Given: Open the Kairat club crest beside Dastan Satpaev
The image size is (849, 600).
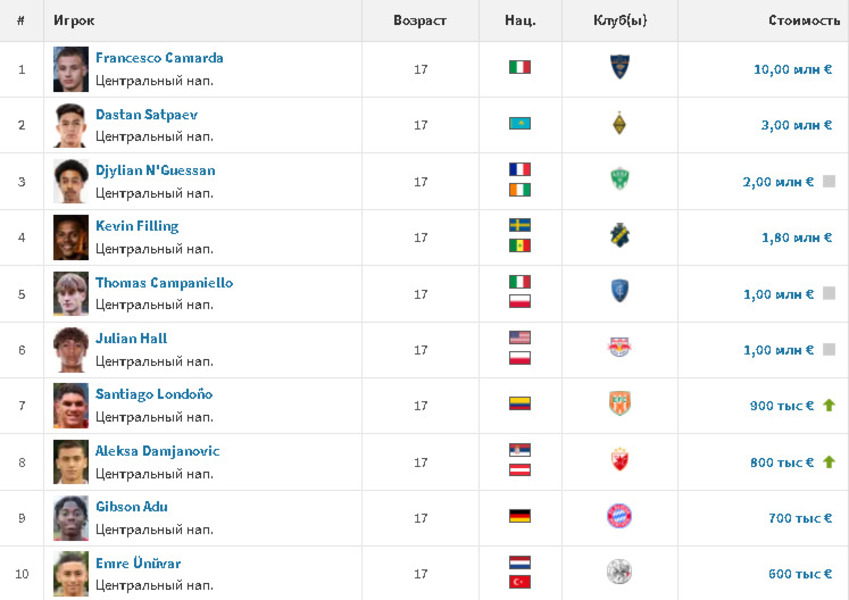Looking at the screenshot, I should pos(620,124).
